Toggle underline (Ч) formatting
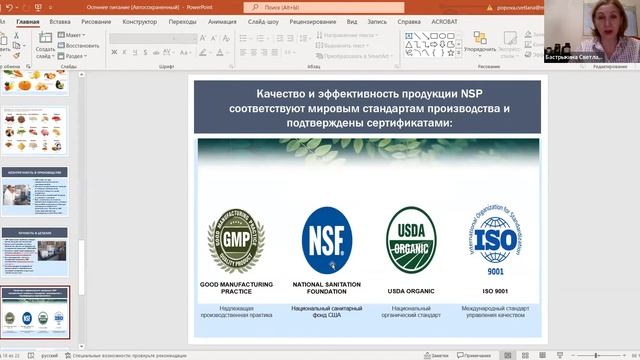 coord(135,52)
